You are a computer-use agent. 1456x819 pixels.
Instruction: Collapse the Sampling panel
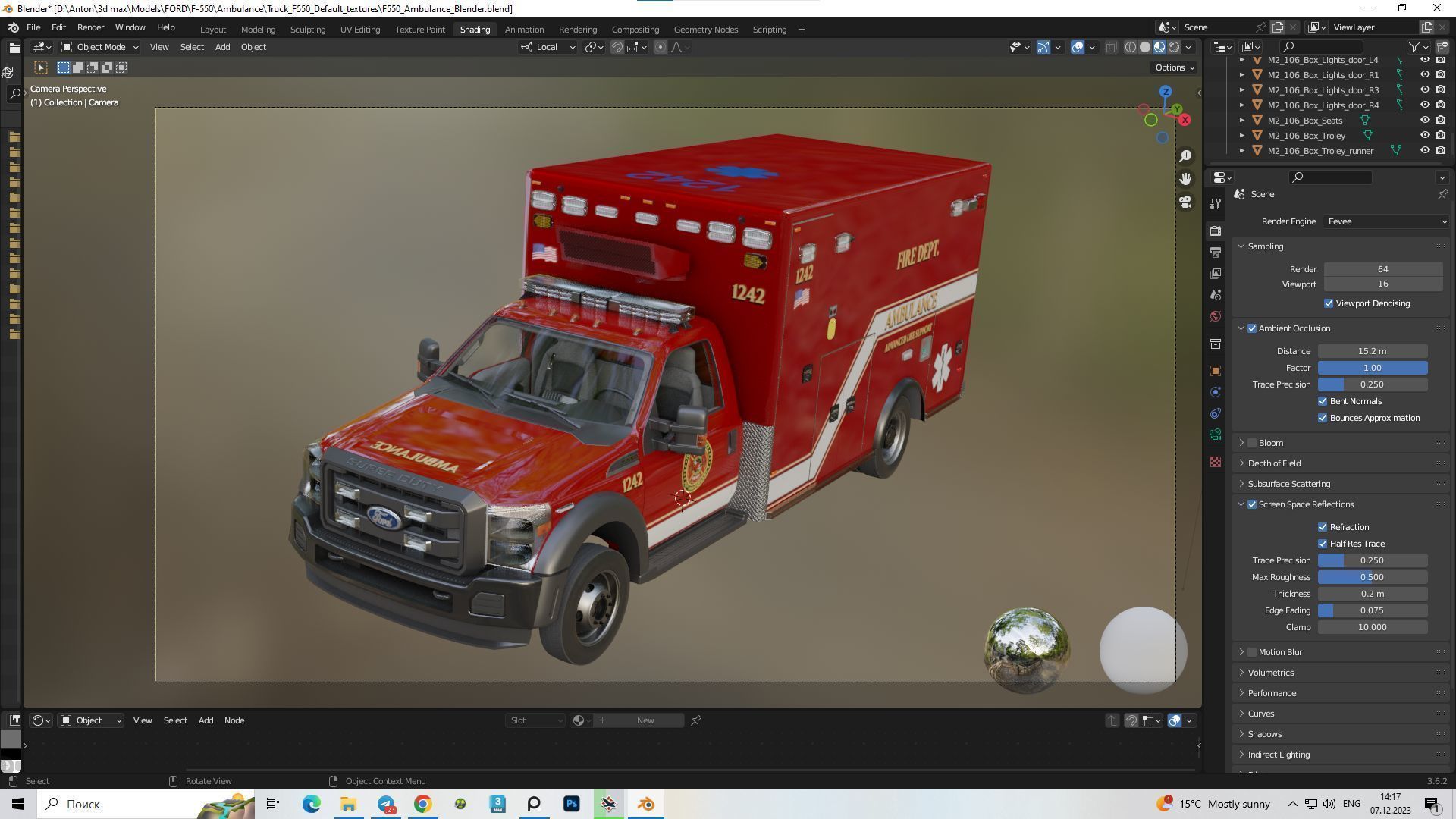point(1265,246)
